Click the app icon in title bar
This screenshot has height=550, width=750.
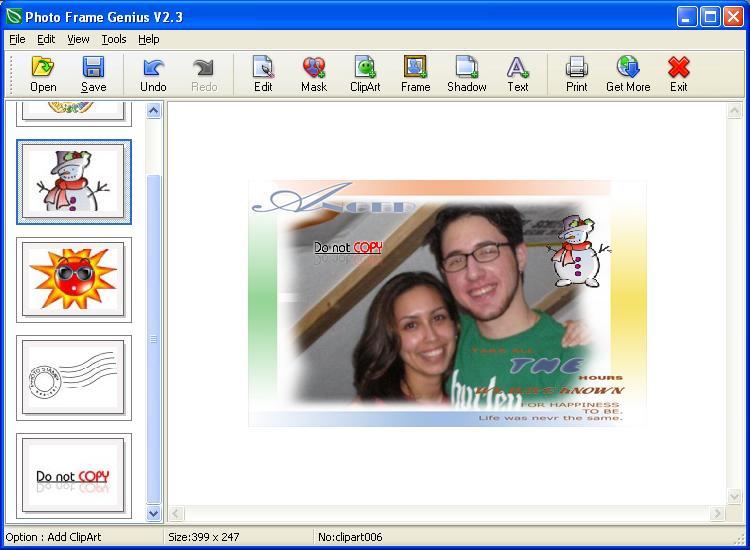[13, 17]
